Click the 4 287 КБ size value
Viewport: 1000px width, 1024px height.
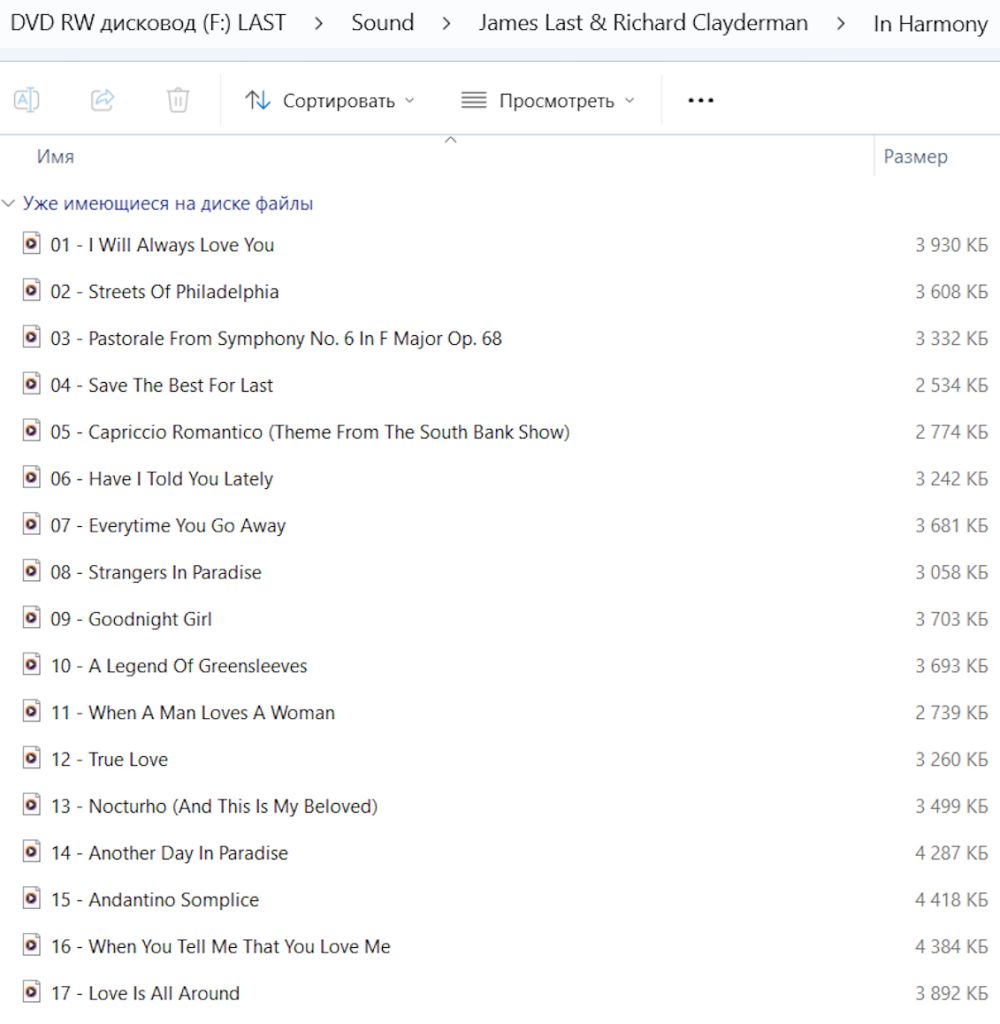(951, 853)
